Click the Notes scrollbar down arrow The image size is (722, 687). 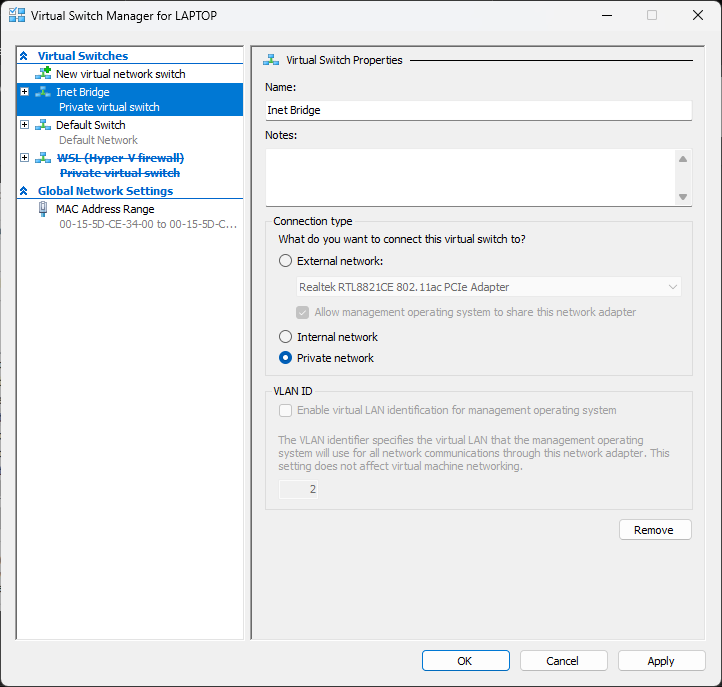point(683,197)
